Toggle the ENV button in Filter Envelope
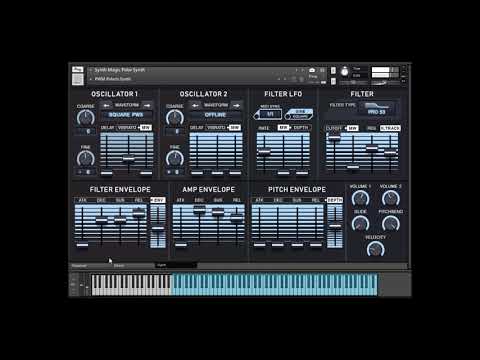 [x=158, y=200]
